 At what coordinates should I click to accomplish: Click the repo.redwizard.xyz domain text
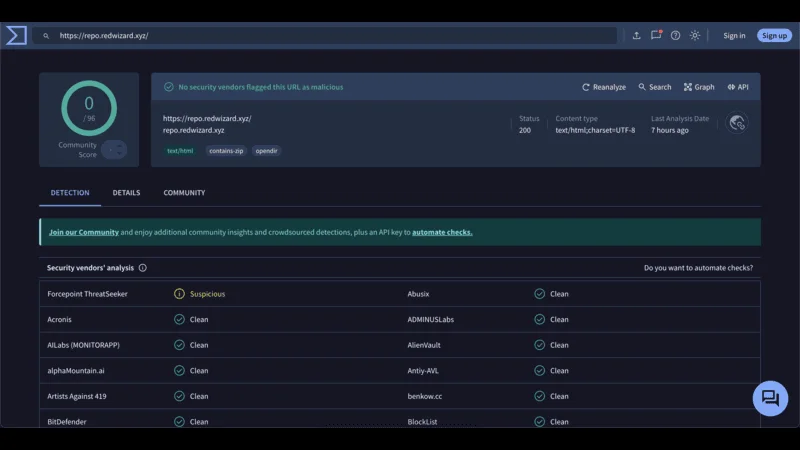pyautogui.click(x=193, y=130)
